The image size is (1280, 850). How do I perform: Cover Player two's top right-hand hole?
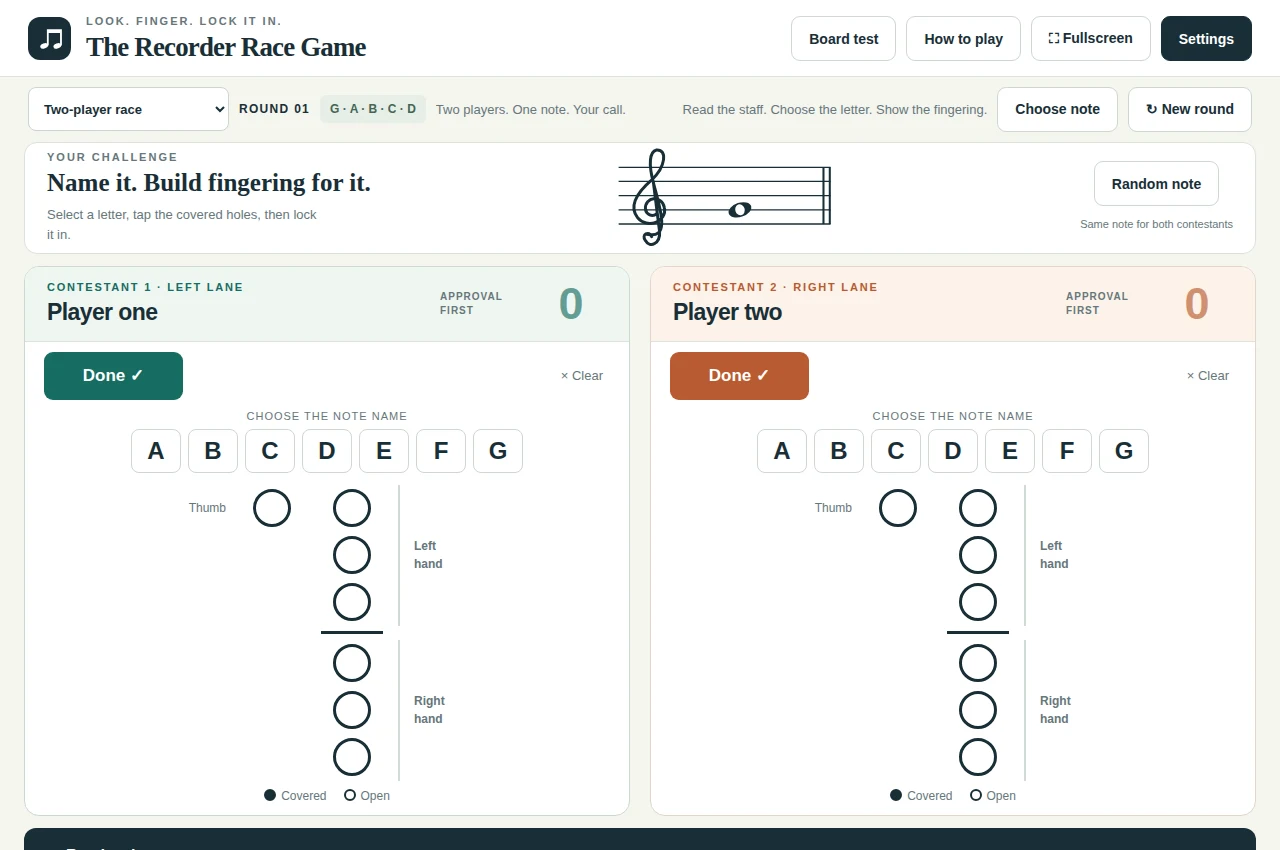pyautogui.click(x=978, y=663)
